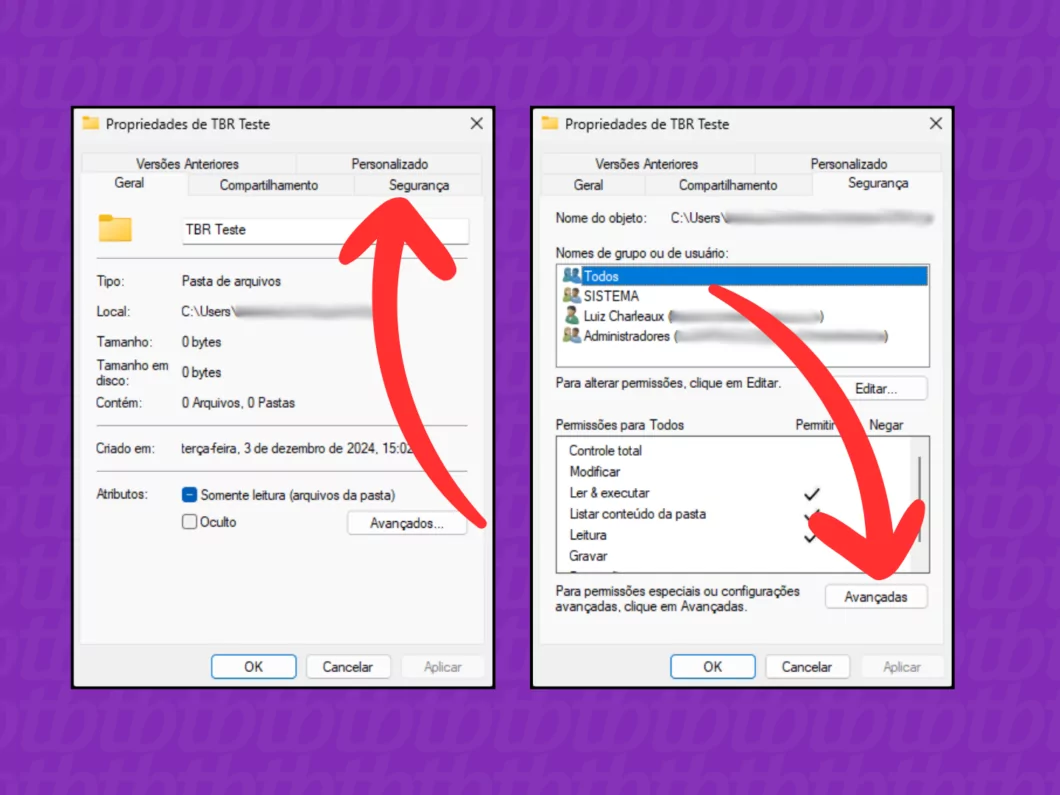Click the Administradores group icon
Screen dimensions: 1060x795
571,335
